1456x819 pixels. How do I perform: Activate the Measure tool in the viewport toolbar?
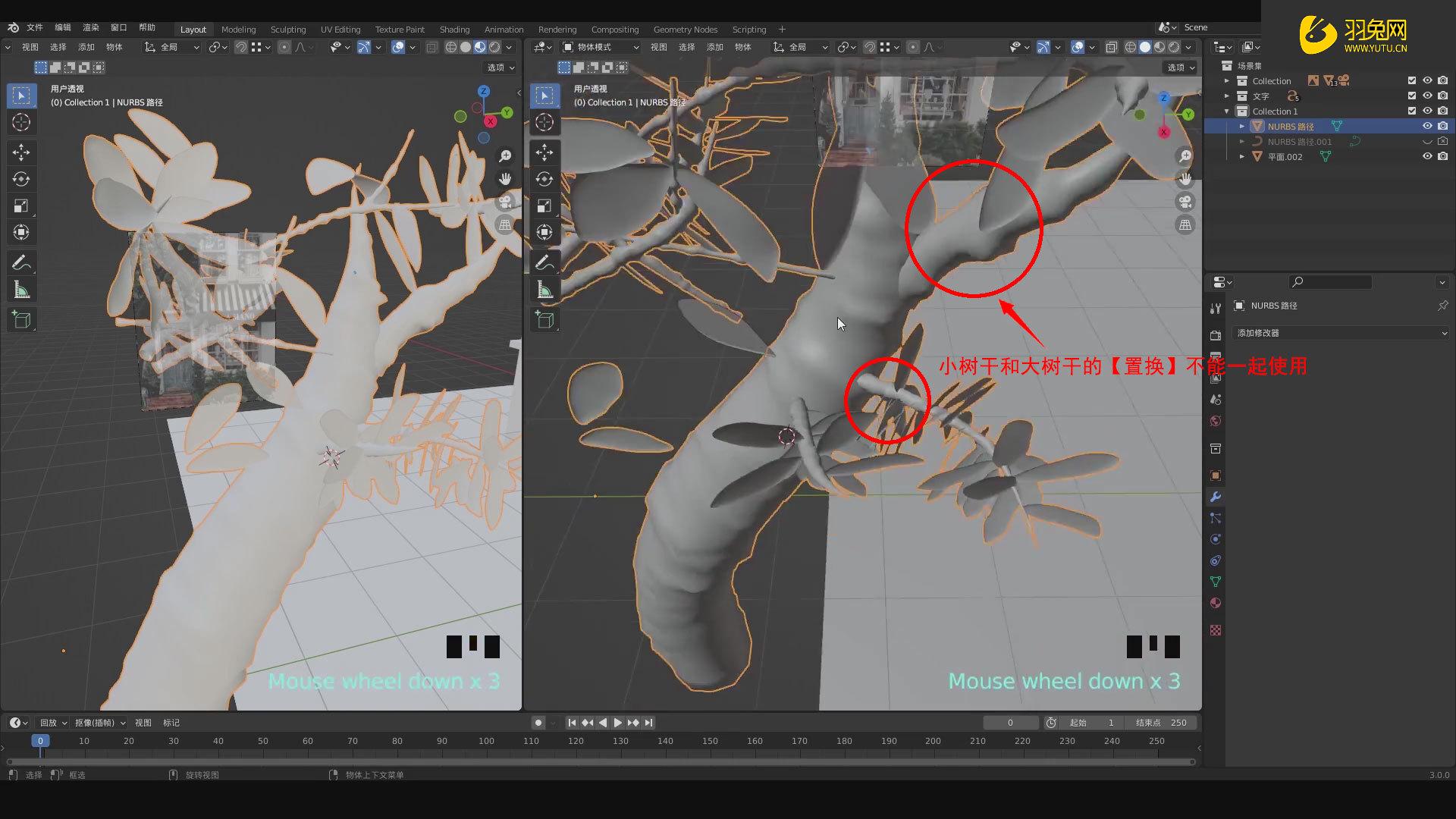(x=21, y=289)
